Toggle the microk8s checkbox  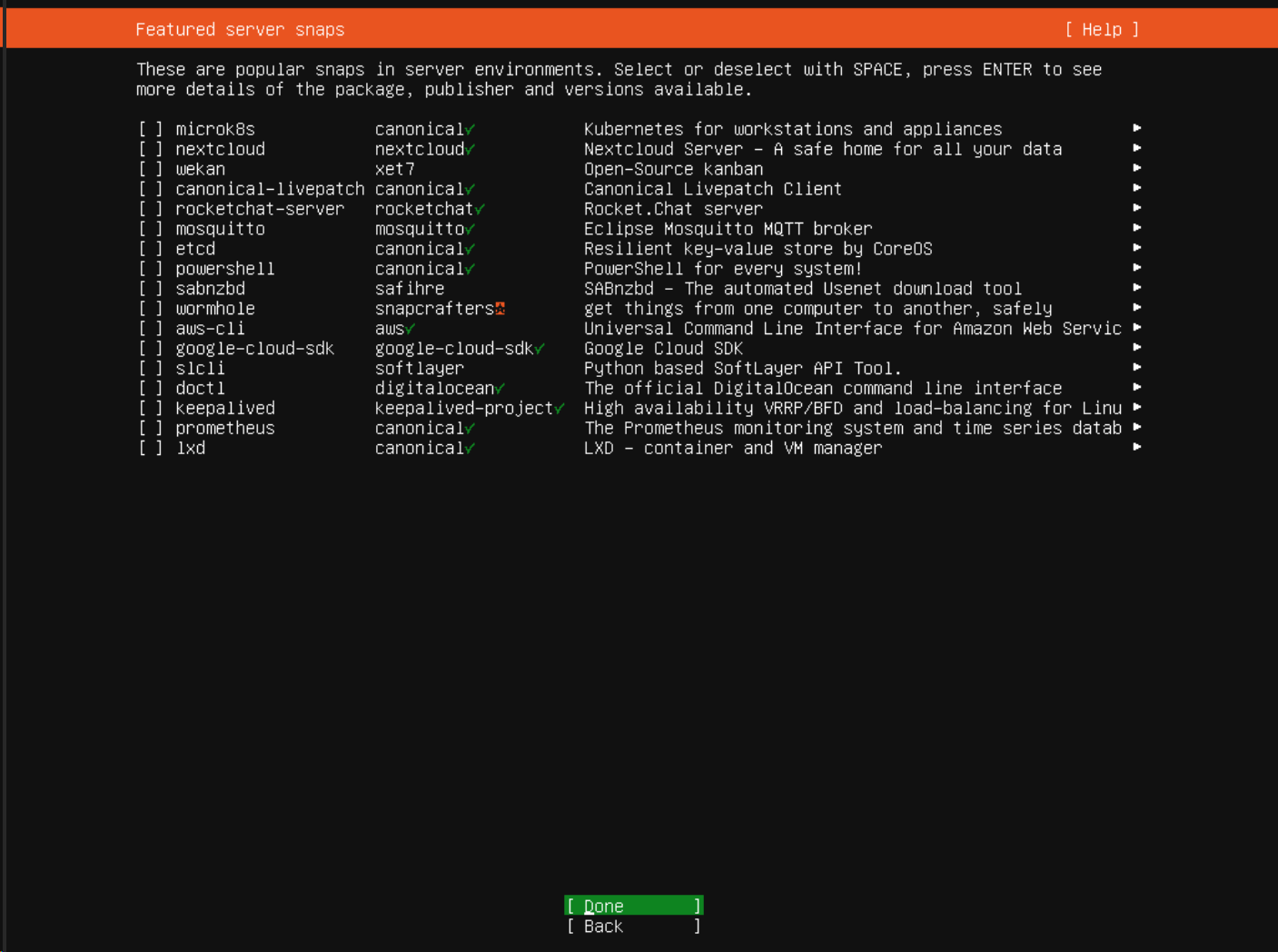tap(151, 130)
